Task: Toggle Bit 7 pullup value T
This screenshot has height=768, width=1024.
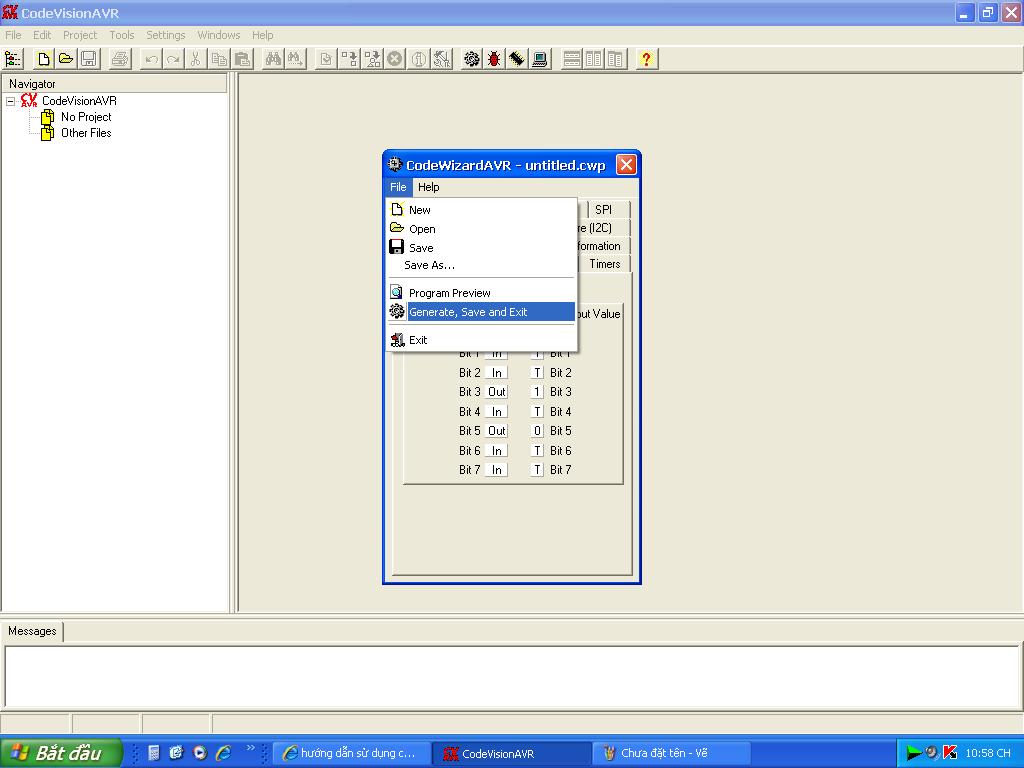Action: tap(537, 470)
